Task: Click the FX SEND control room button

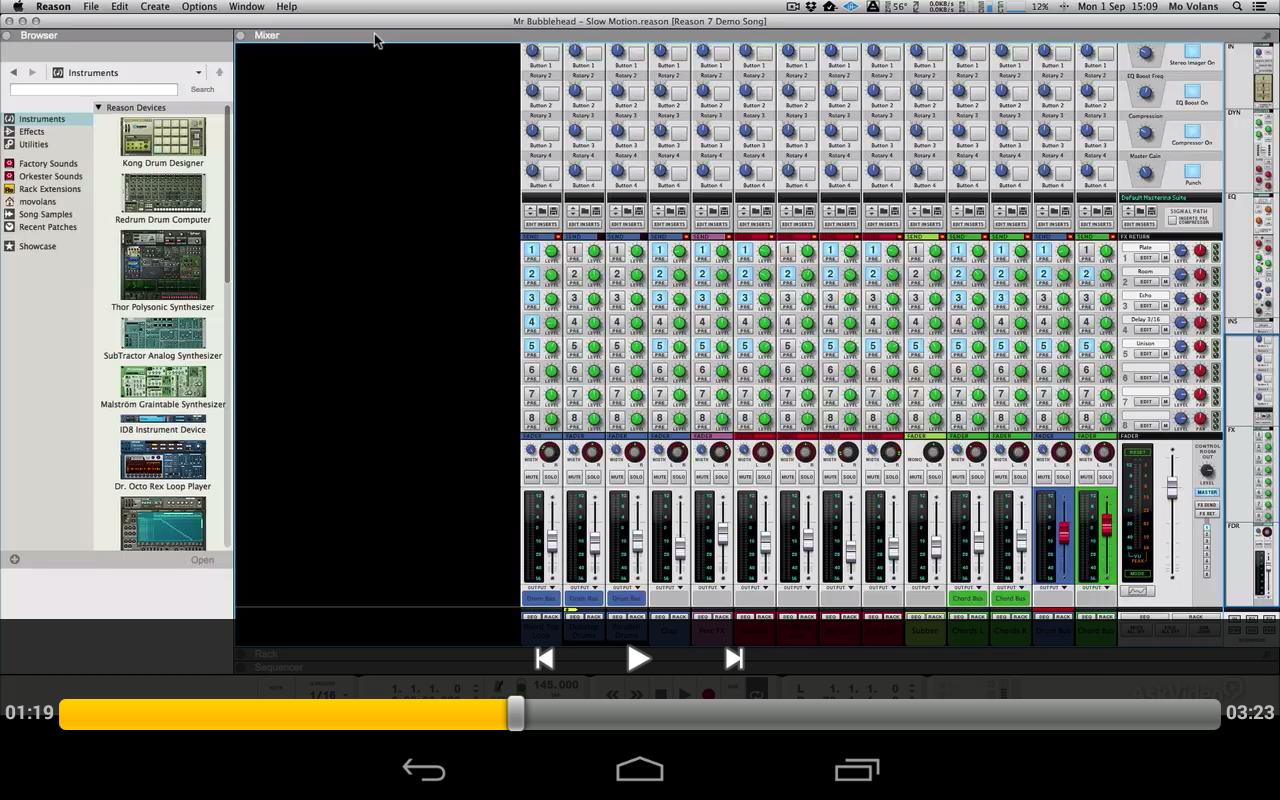Action: click(x=1207, y=504)
